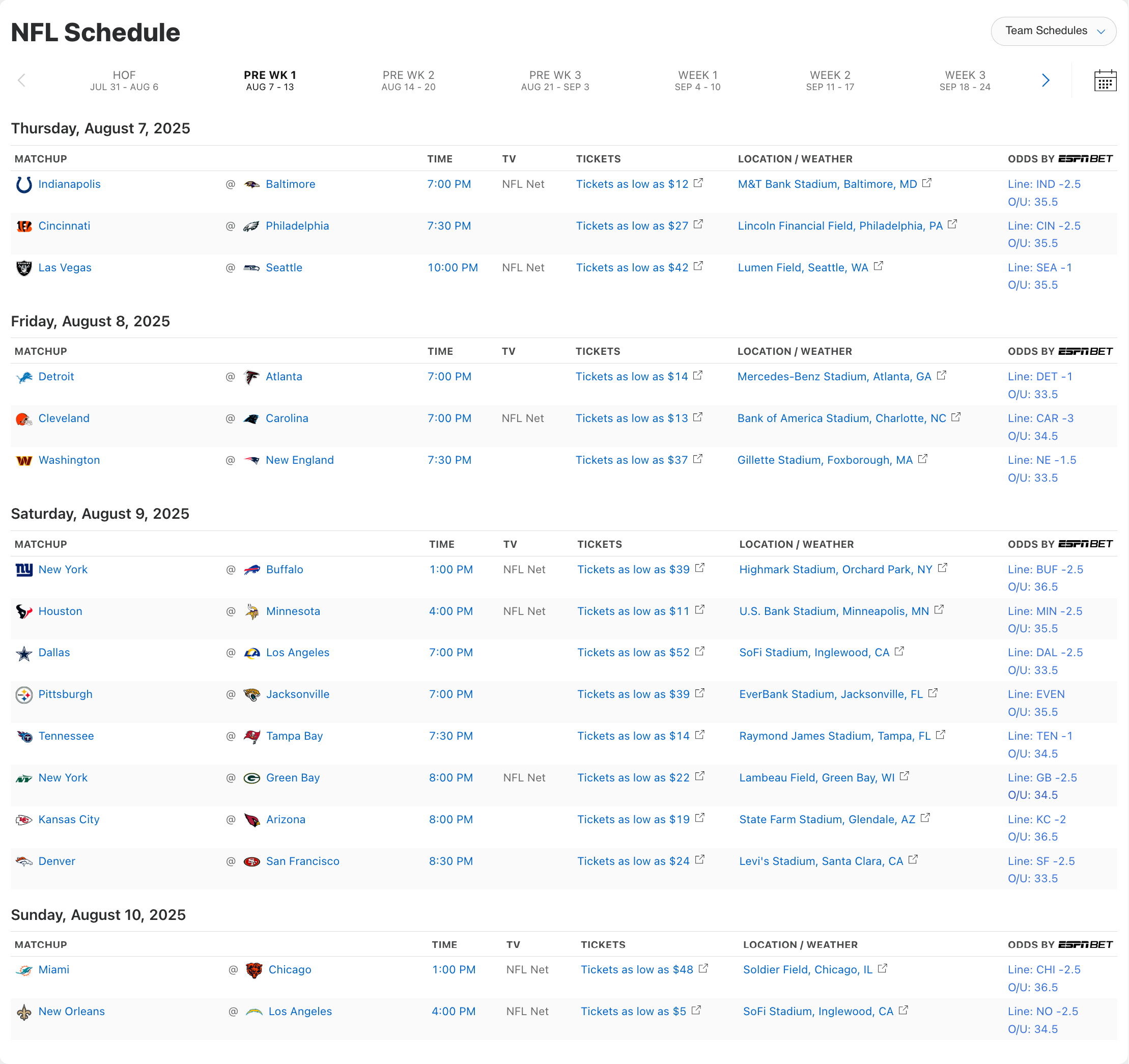Image resolution: width=1129 pixels, height=1064 pixels.
Task: Click the Buffalo Bills logo
Action: pyautogui.click(x=252, y=570)
